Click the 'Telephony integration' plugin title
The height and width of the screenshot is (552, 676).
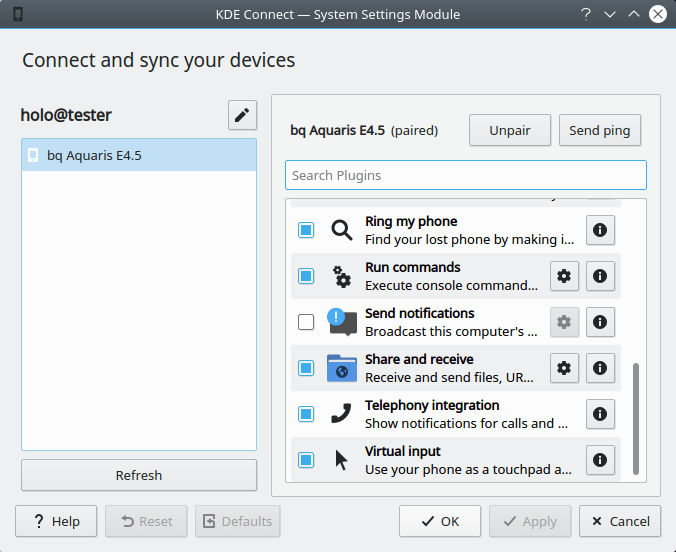point(432,405)
